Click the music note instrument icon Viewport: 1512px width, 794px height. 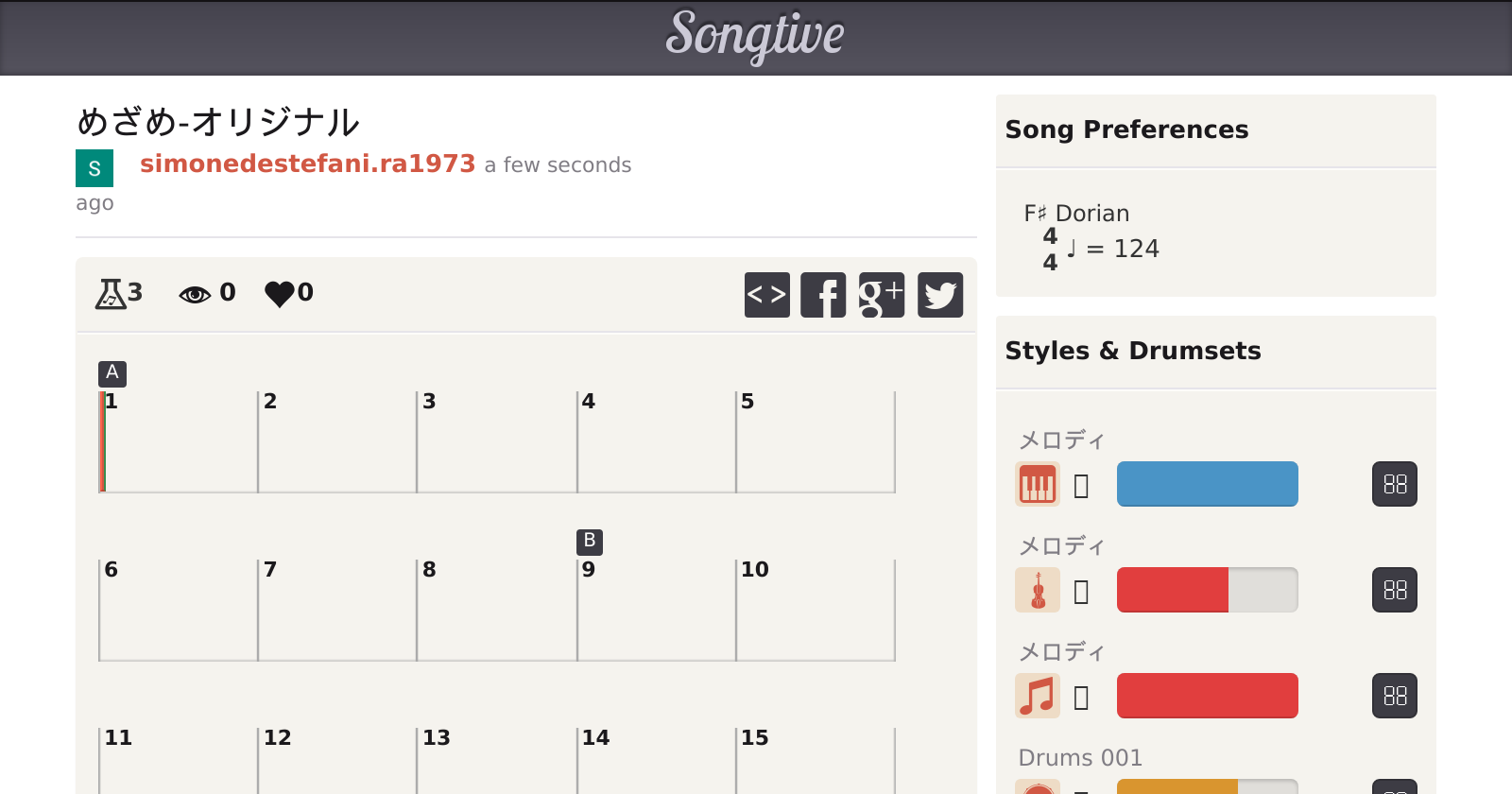point(1037,696)
